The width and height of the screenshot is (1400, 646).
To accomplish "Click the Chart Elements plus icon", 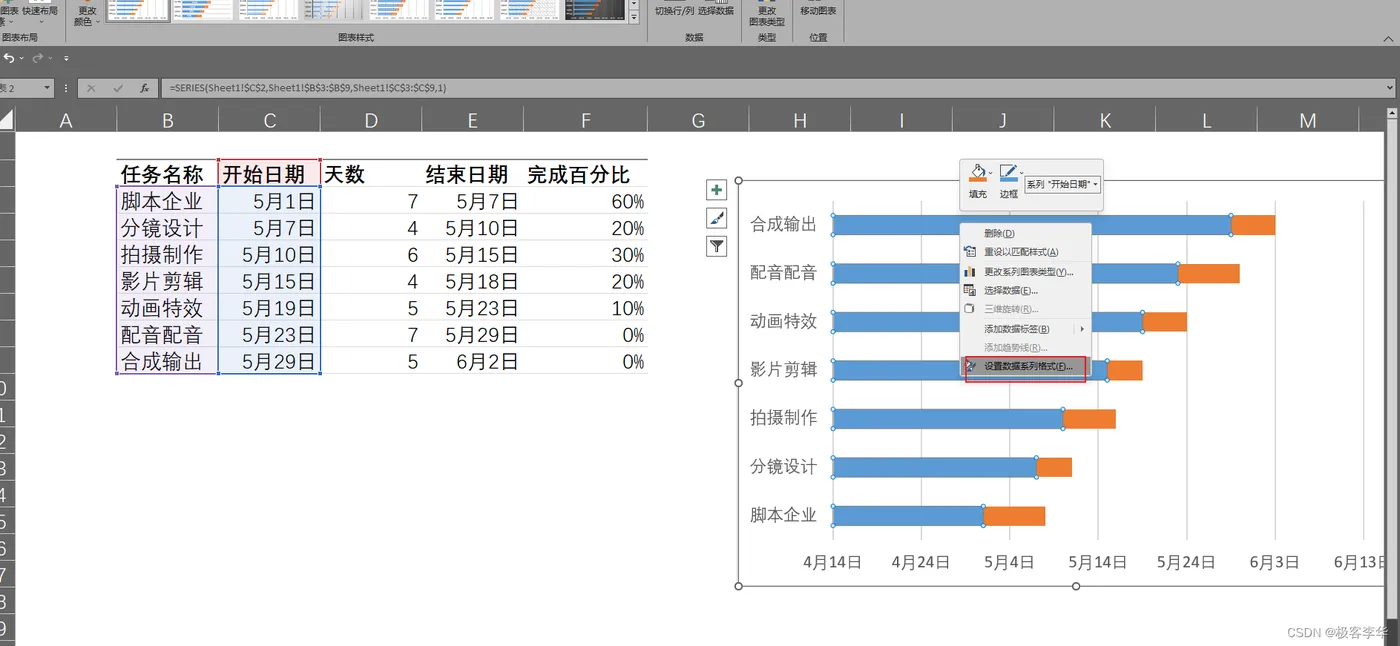I will tap(717, 190).
